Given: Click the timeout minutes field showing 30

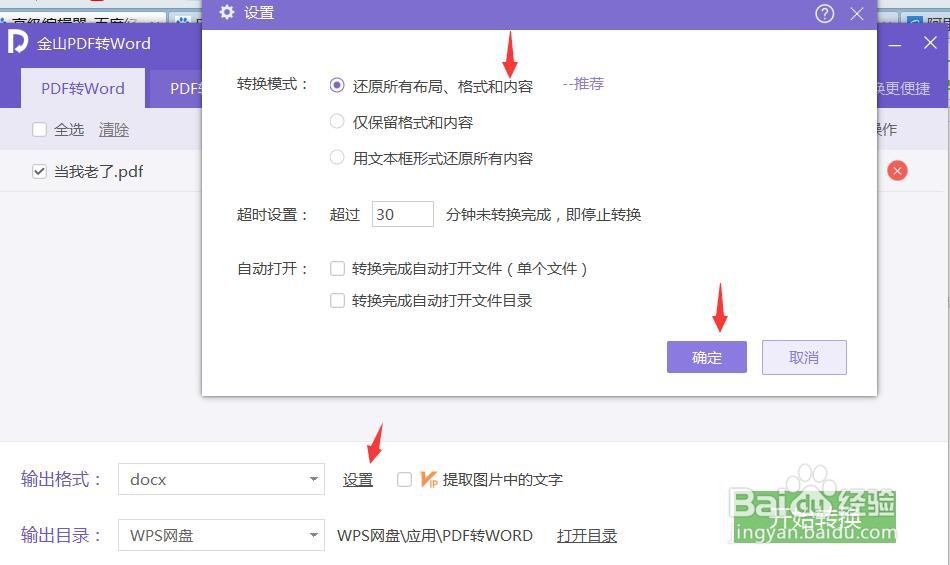Looking at the screenshot, I should 403,214.
